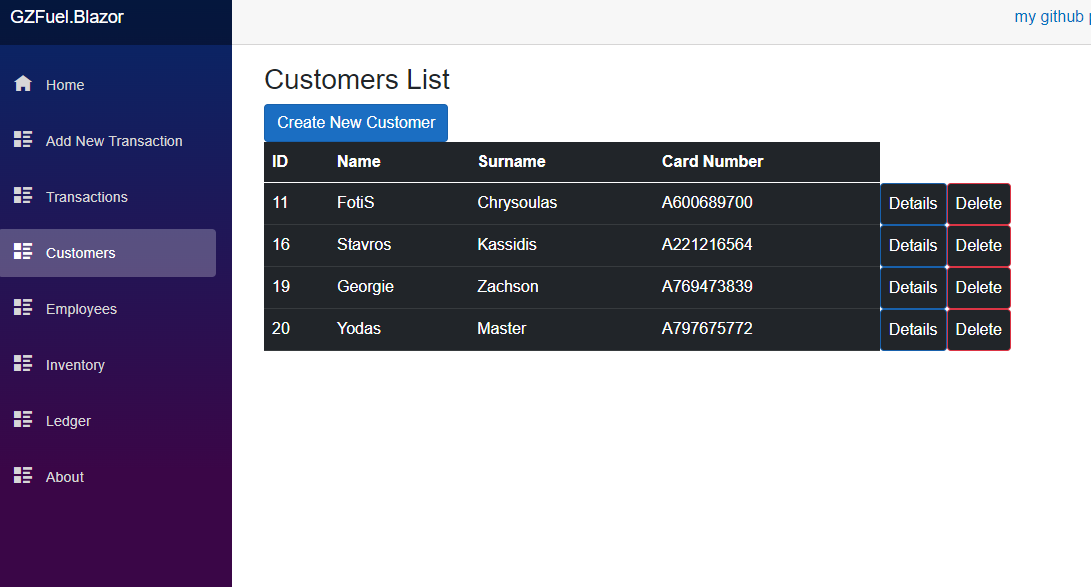Select card number A769473839
Screen dimensions: 1091x587
click(707, 286)
